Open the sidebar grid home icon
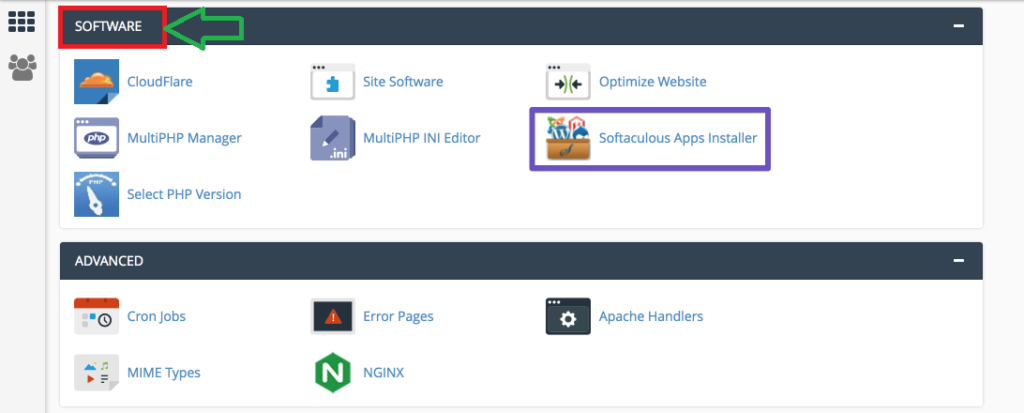Screen dimensions: 1024x413 click(x=22, y=22)
